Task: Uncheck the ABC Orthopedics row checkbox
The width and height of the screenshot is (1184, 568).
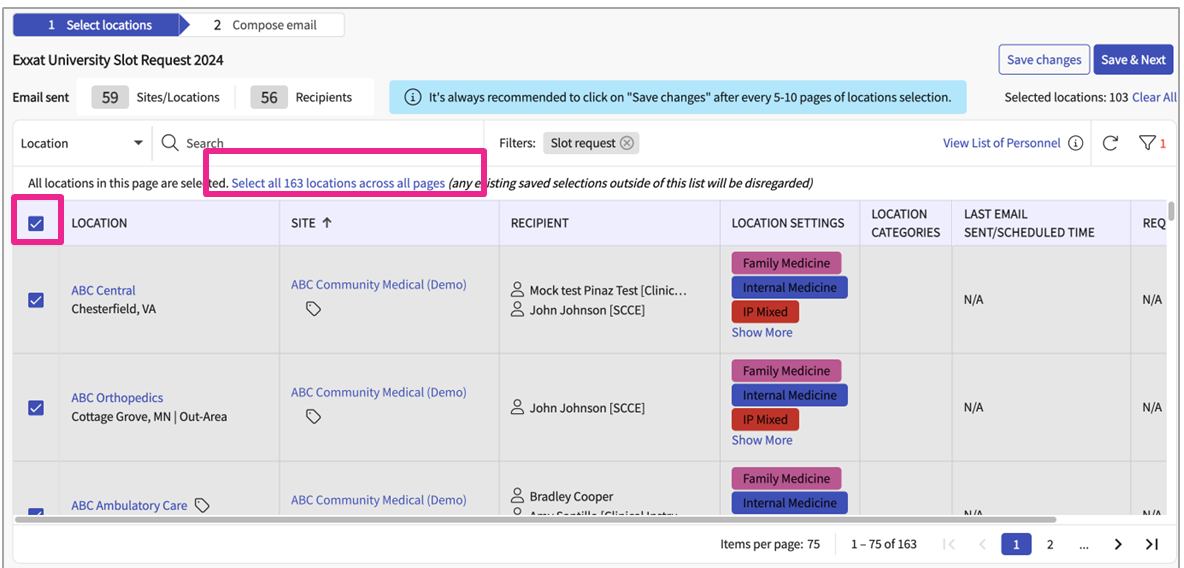Action: pos(36,407)
